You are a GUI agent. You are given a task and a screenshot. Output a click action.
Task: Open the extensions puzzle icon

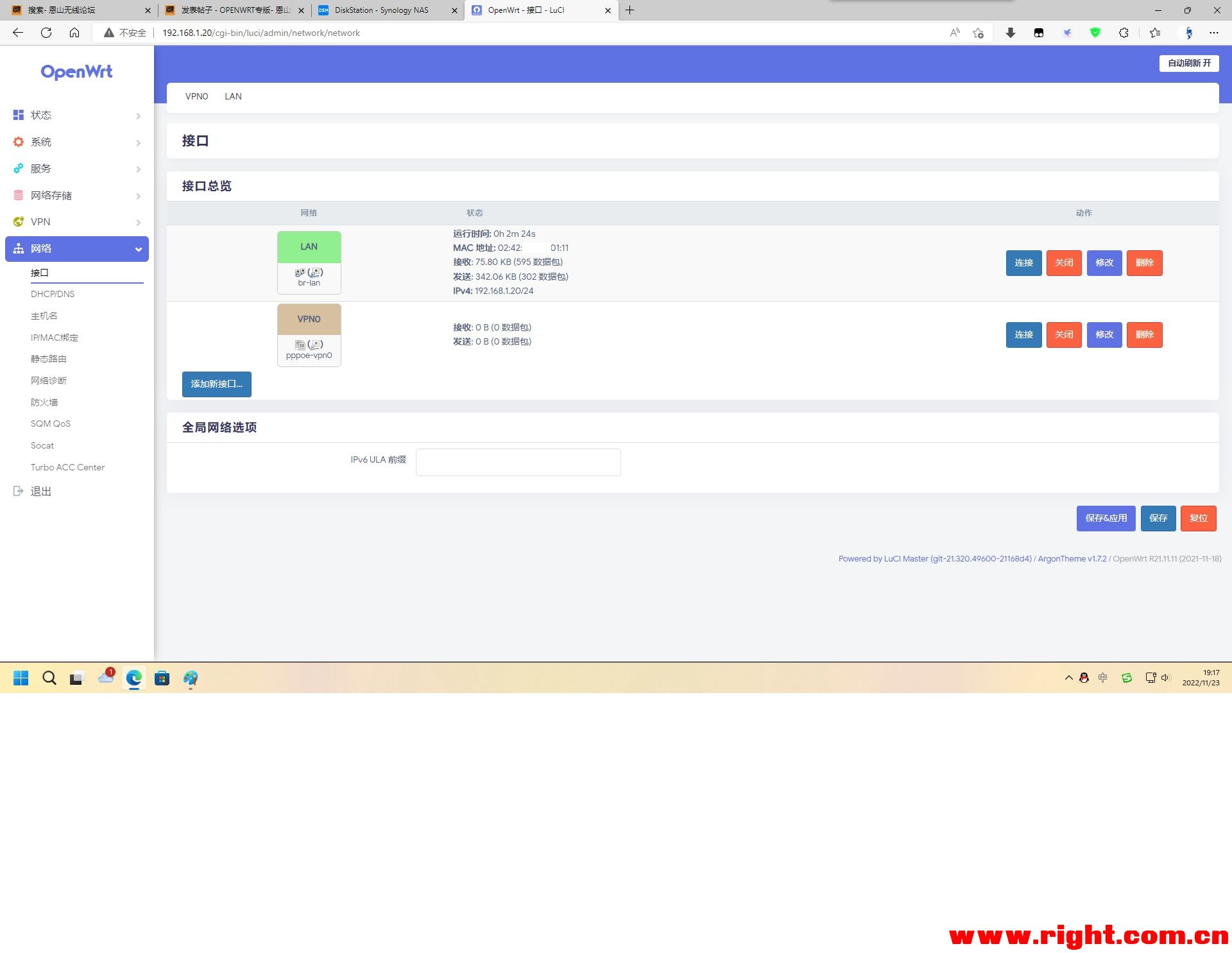click(x=1124, y=33)
